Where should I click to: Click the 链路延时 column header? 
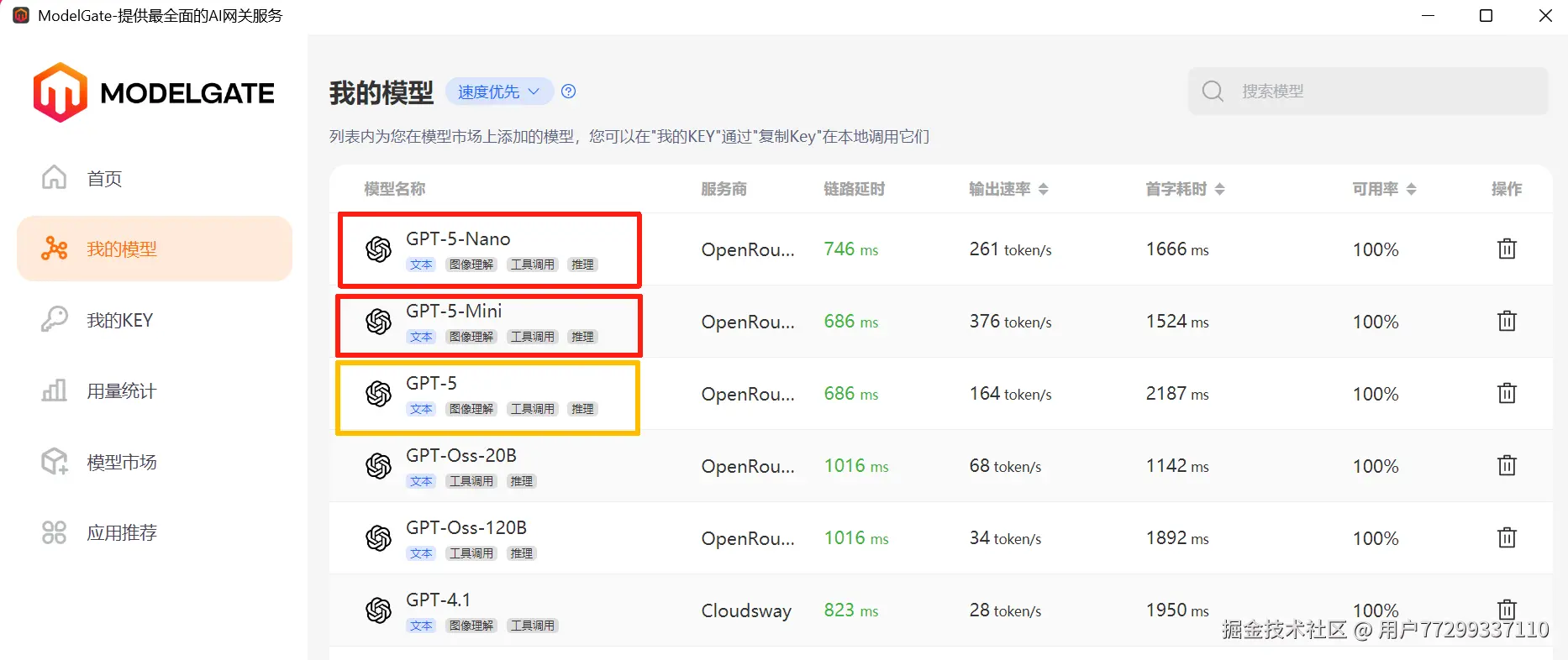pos(854,189)
